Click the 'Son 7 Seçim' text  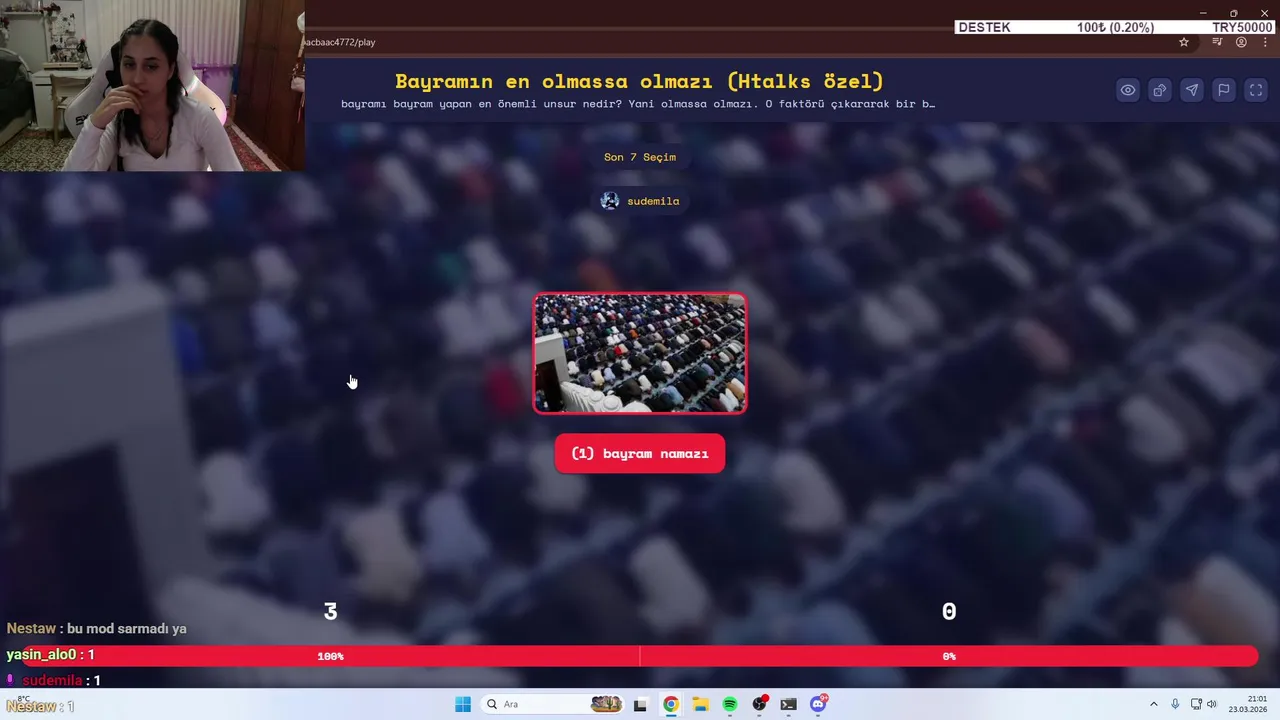pyautogui.click(x=640, y=157)
